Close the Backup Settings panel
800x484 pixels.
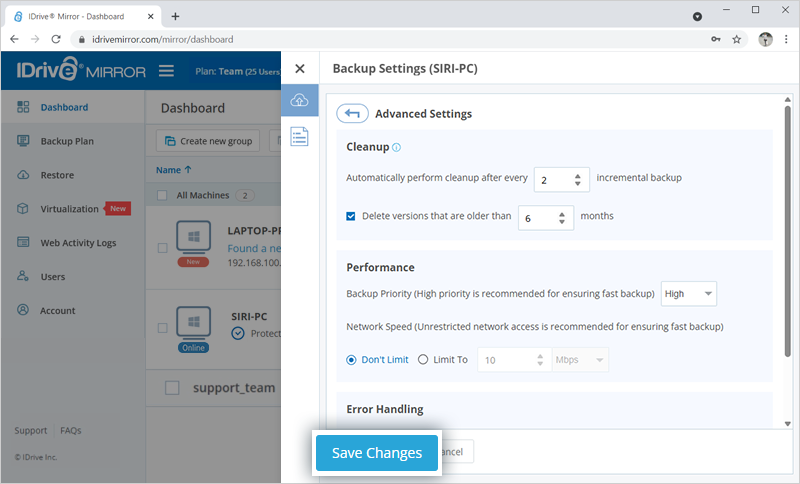click(x=299, y=69)
